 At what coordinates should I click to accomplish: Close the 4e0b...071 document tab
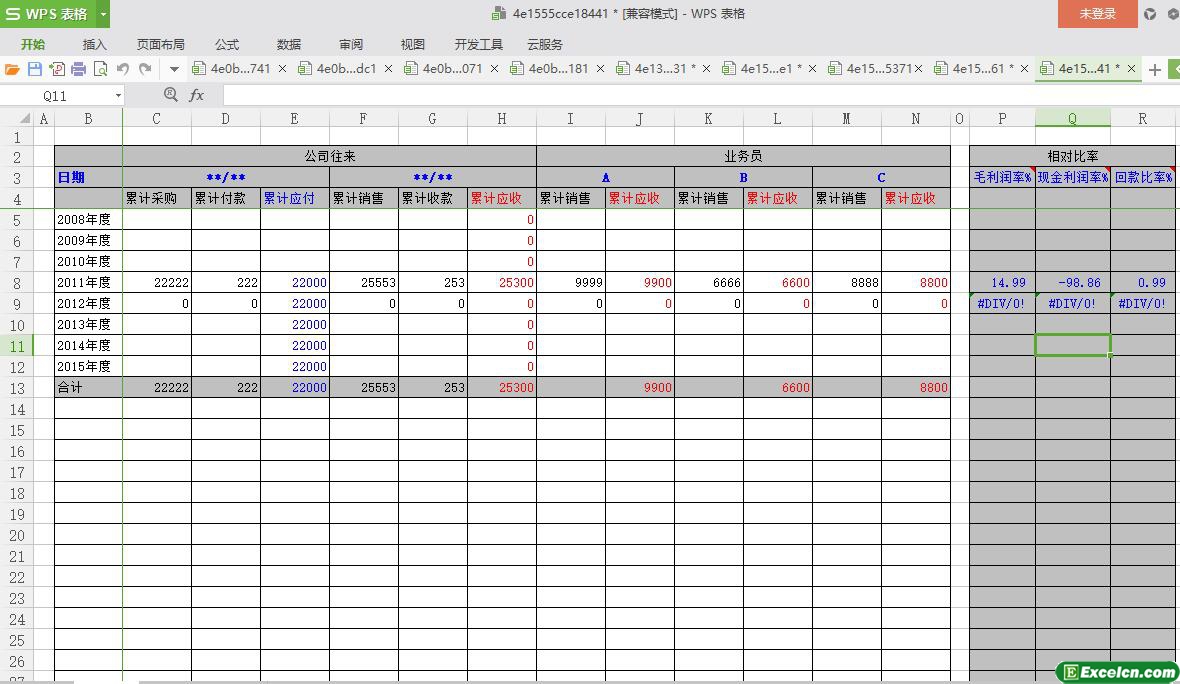pyautogui.click(x=494, y=68)
